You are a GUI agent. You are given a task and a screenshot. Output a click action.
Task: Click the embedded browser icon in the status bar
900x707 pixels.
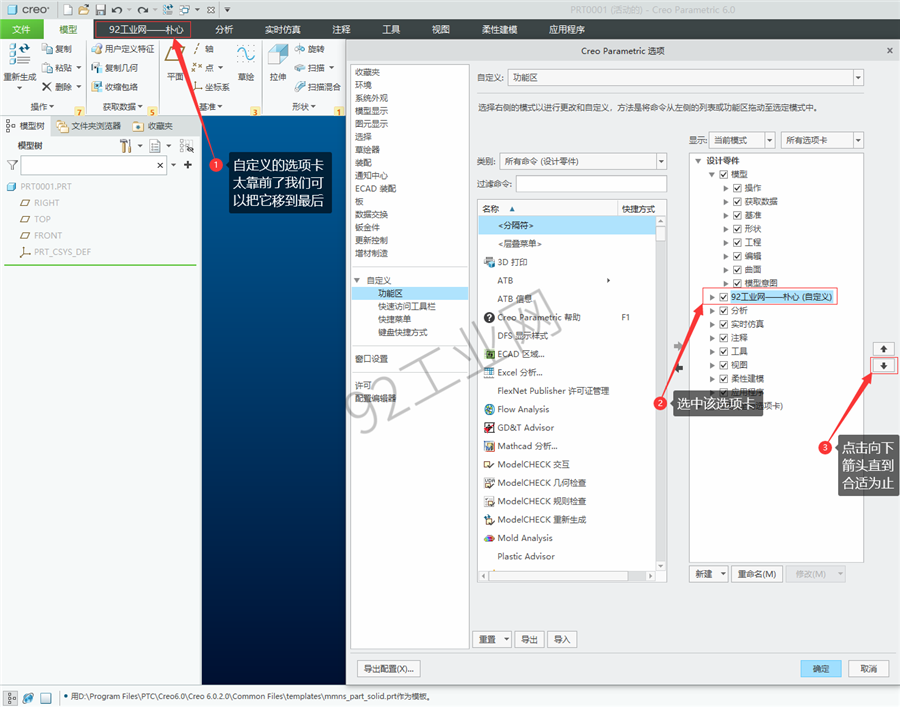pos(28,698)
